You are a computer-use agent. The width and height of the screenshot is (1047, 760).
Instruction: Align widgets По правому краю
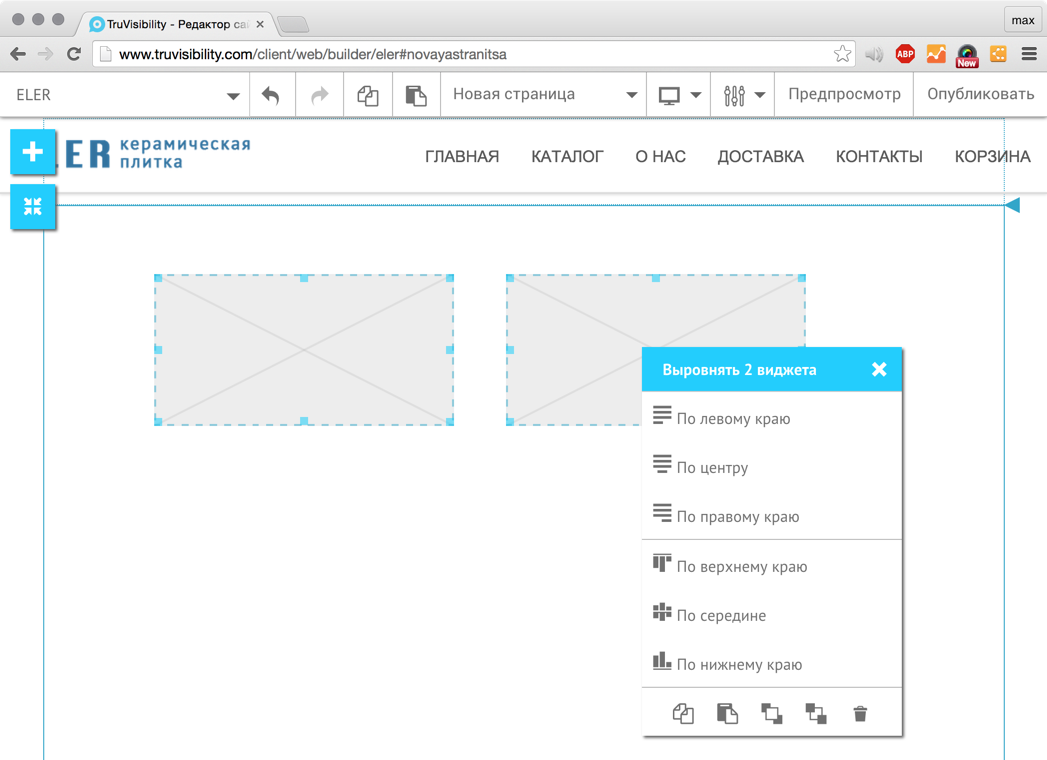772,516
